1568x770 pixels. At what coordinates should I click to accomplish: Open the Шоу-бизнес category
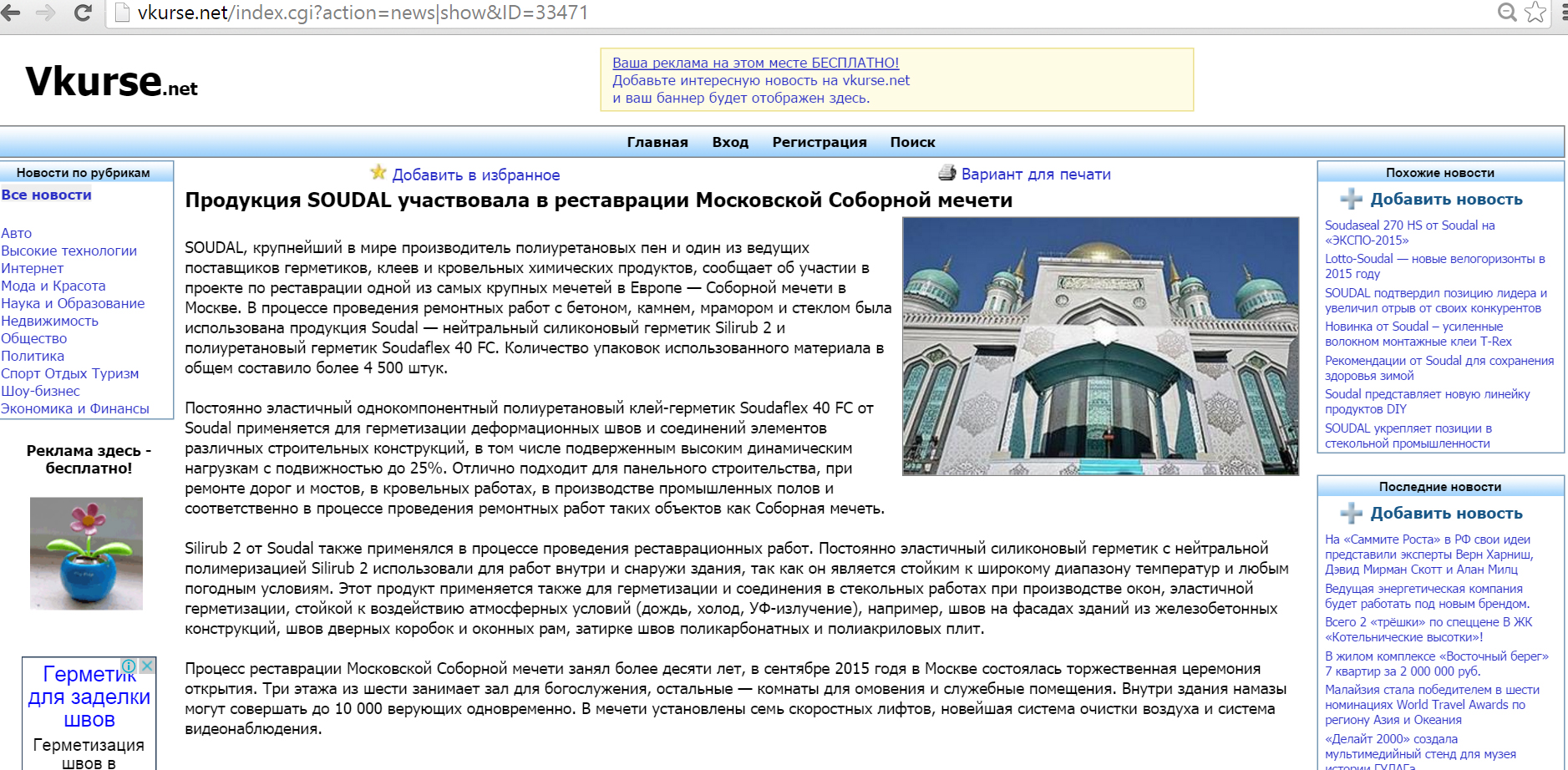pyautogui.click(x=40, y=391)
